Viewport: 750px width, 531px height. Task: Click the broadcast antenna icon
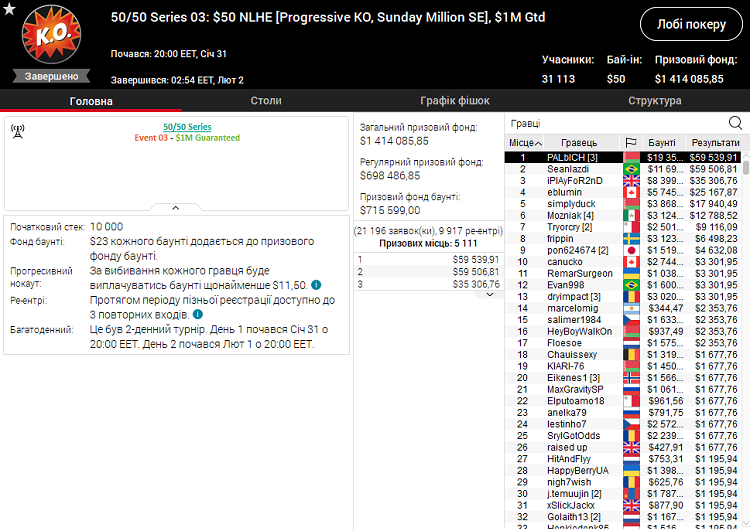coord(18,128)
